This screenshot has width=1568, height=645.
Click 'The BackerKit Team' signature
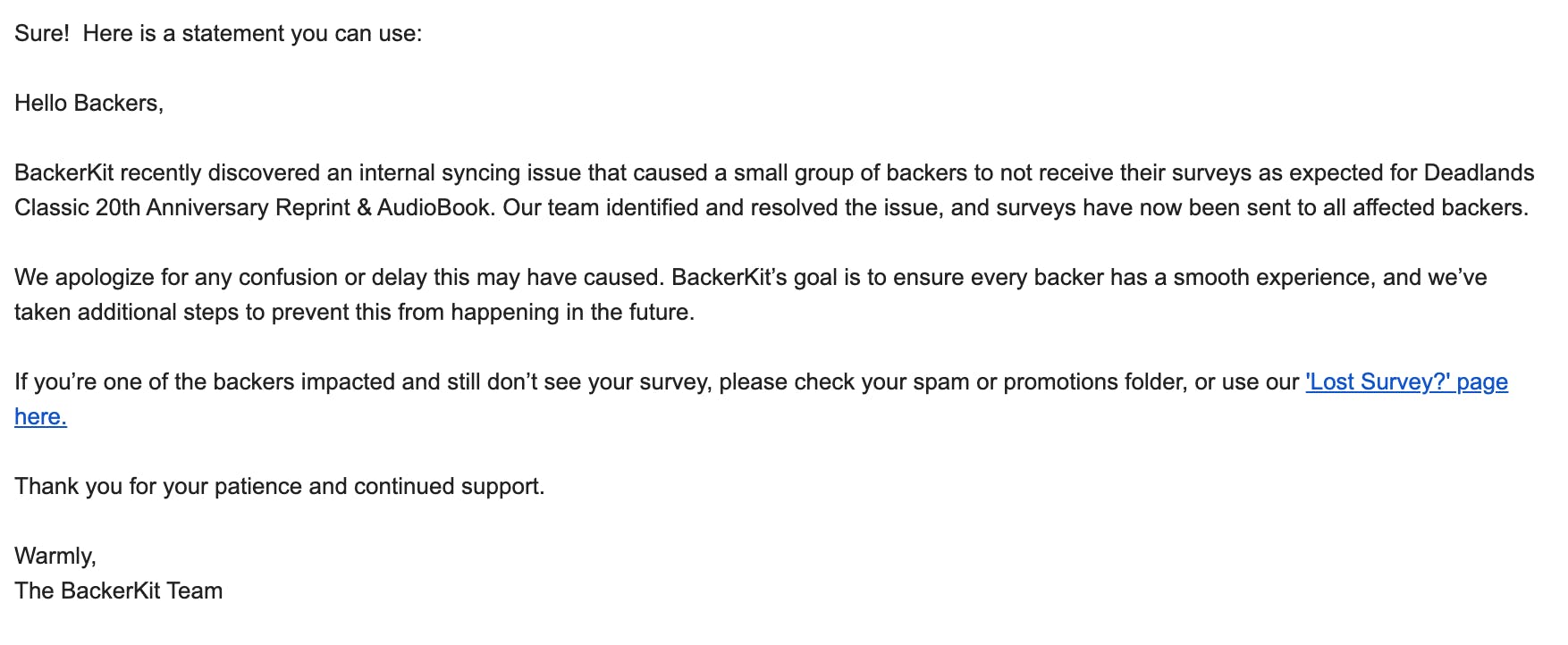point(118,591)
